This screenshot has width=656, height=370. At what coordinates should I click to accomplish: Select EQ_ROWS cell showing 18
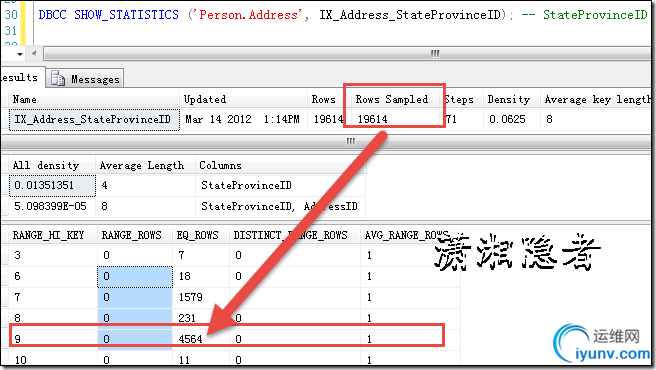coord(201,277)
